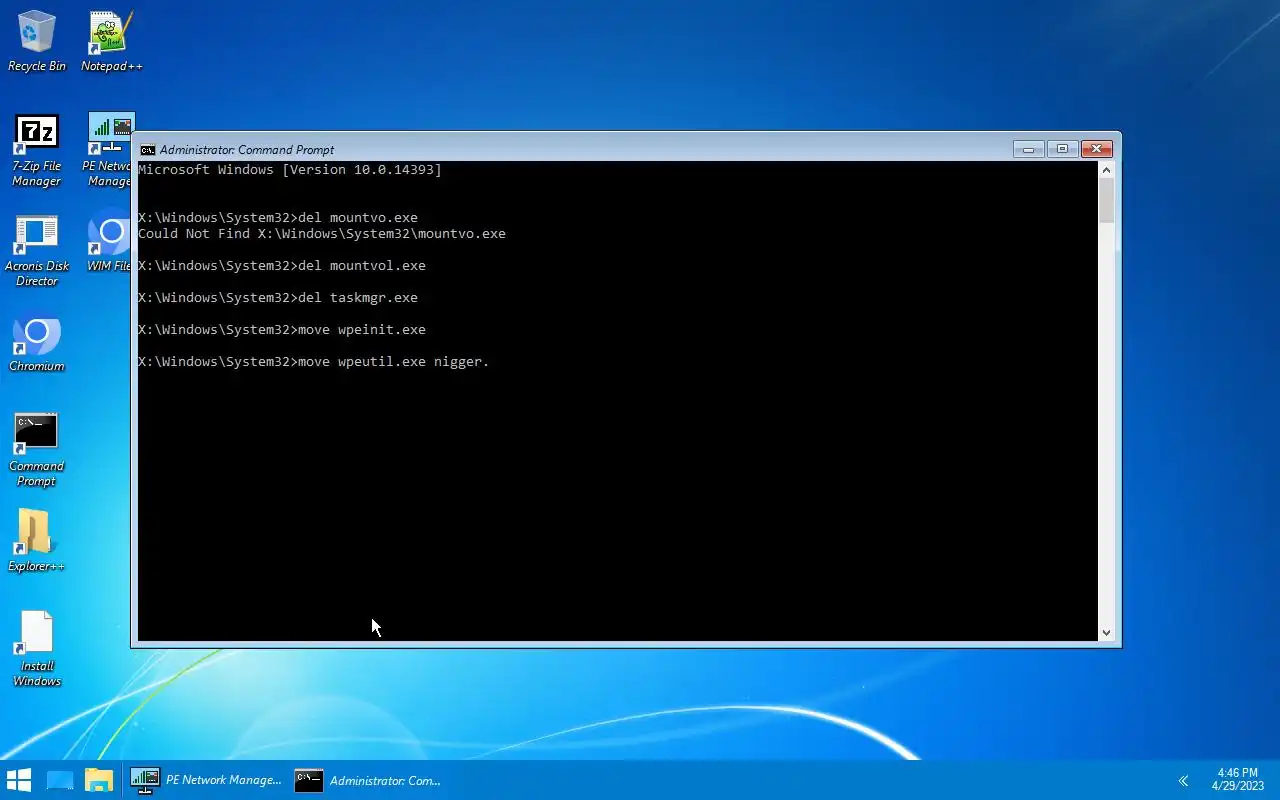1280x800 pixels.
Task: Click the blue desktop icon in taskbar
Action: pyautogui.click(x=60, y=780)
